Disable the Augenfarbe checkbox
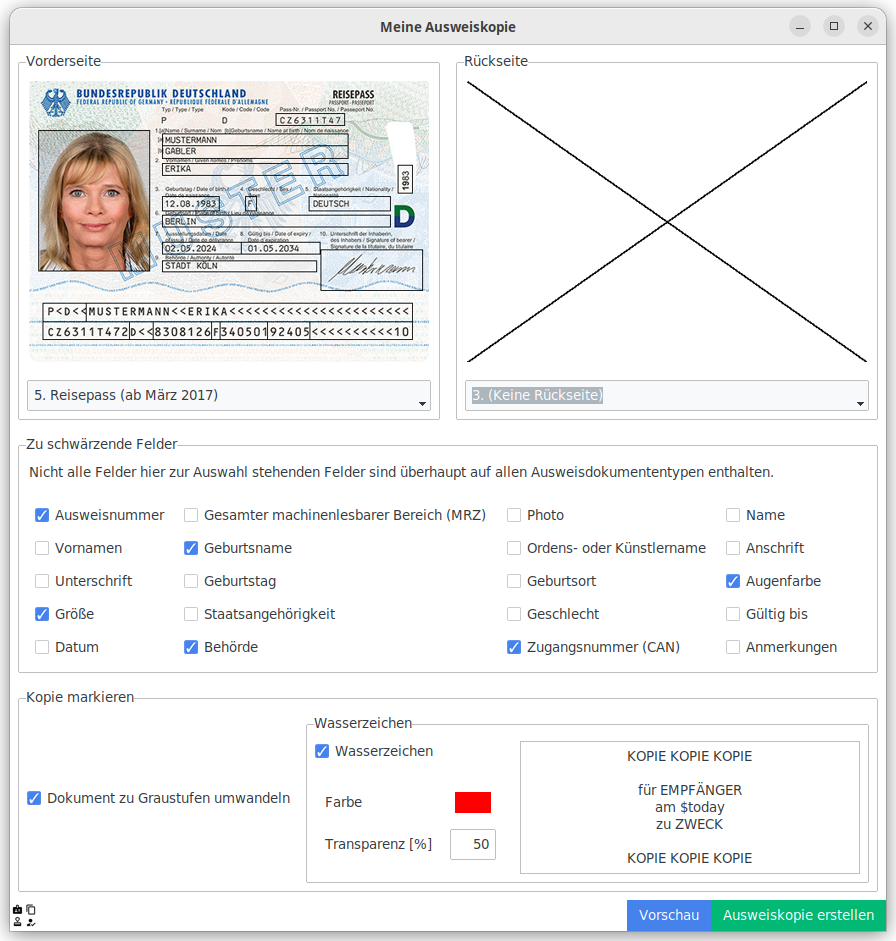 coord(733,581)
